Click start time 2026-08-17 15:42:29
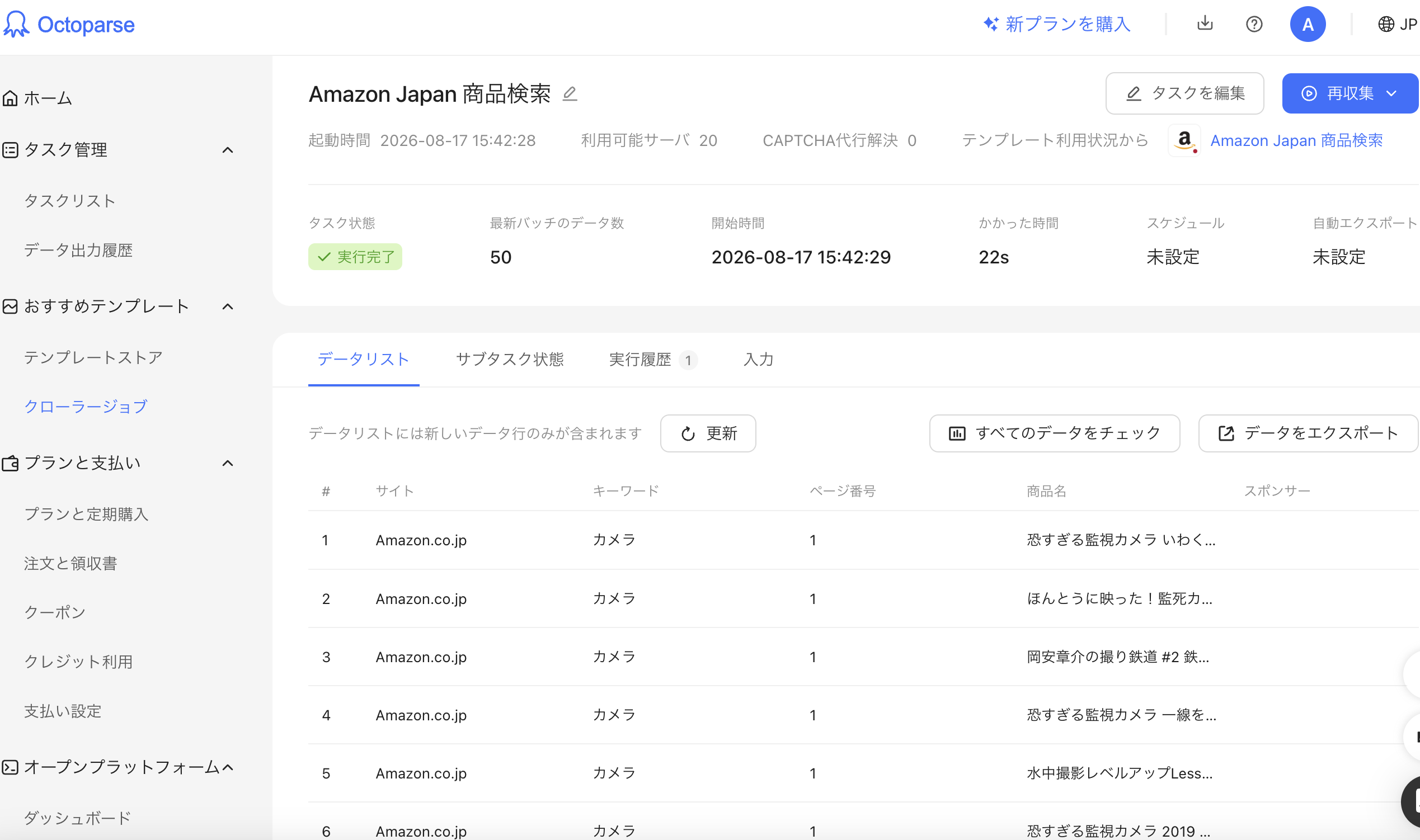 click(x=801, y=258)
